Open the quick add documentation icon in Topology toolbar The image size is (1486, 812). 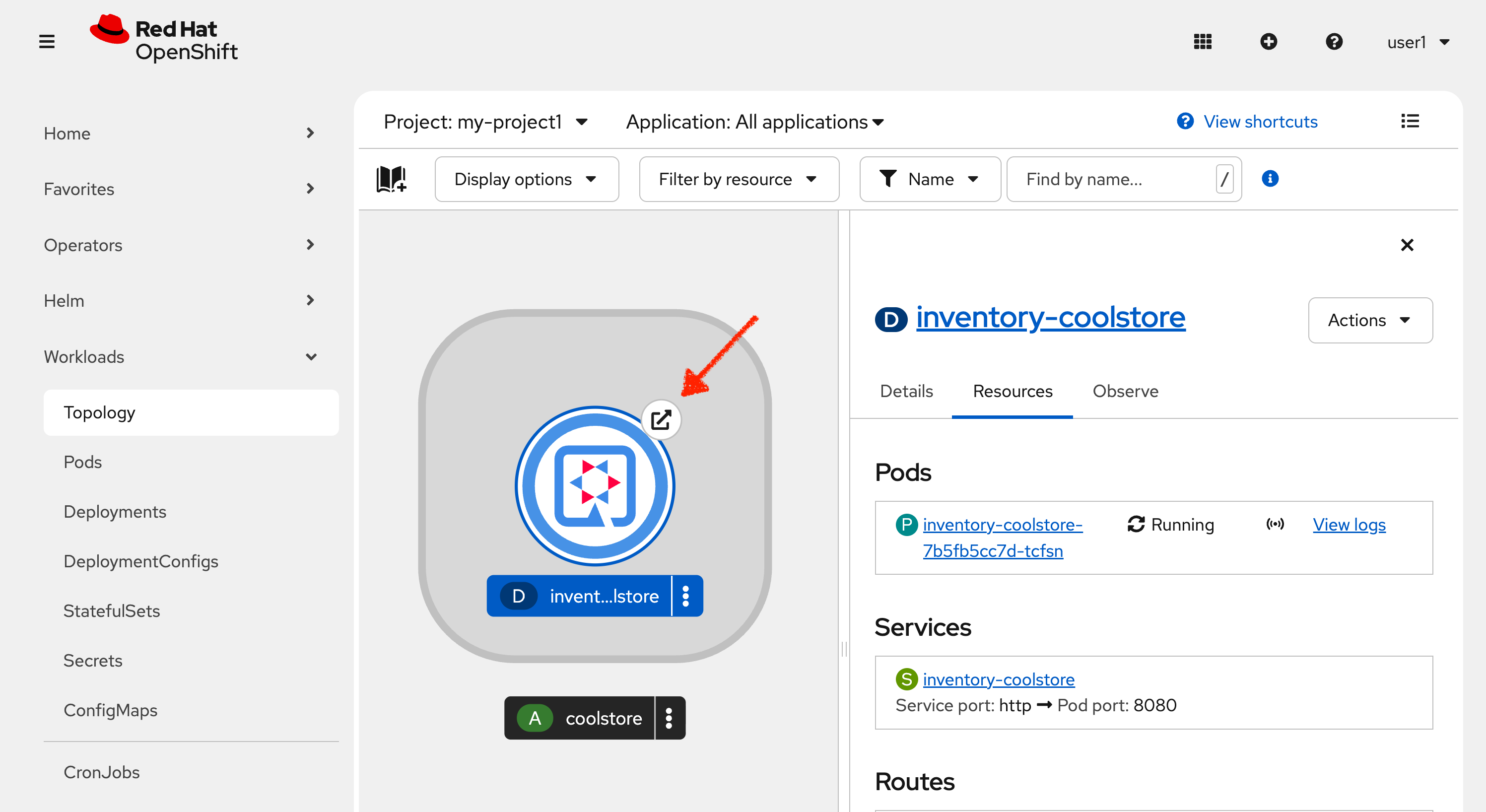point(391,179)
